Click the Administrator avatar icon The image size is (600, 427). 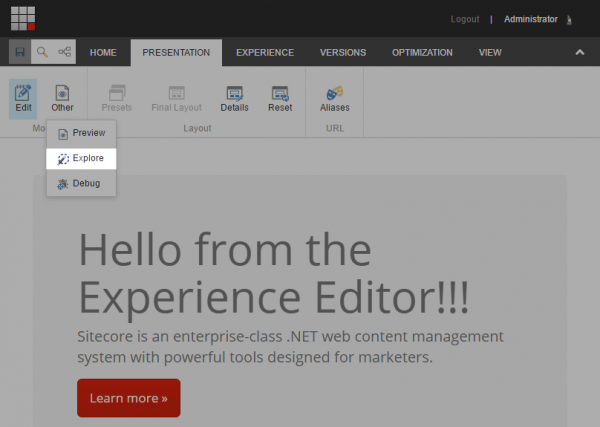click(569, 20)
